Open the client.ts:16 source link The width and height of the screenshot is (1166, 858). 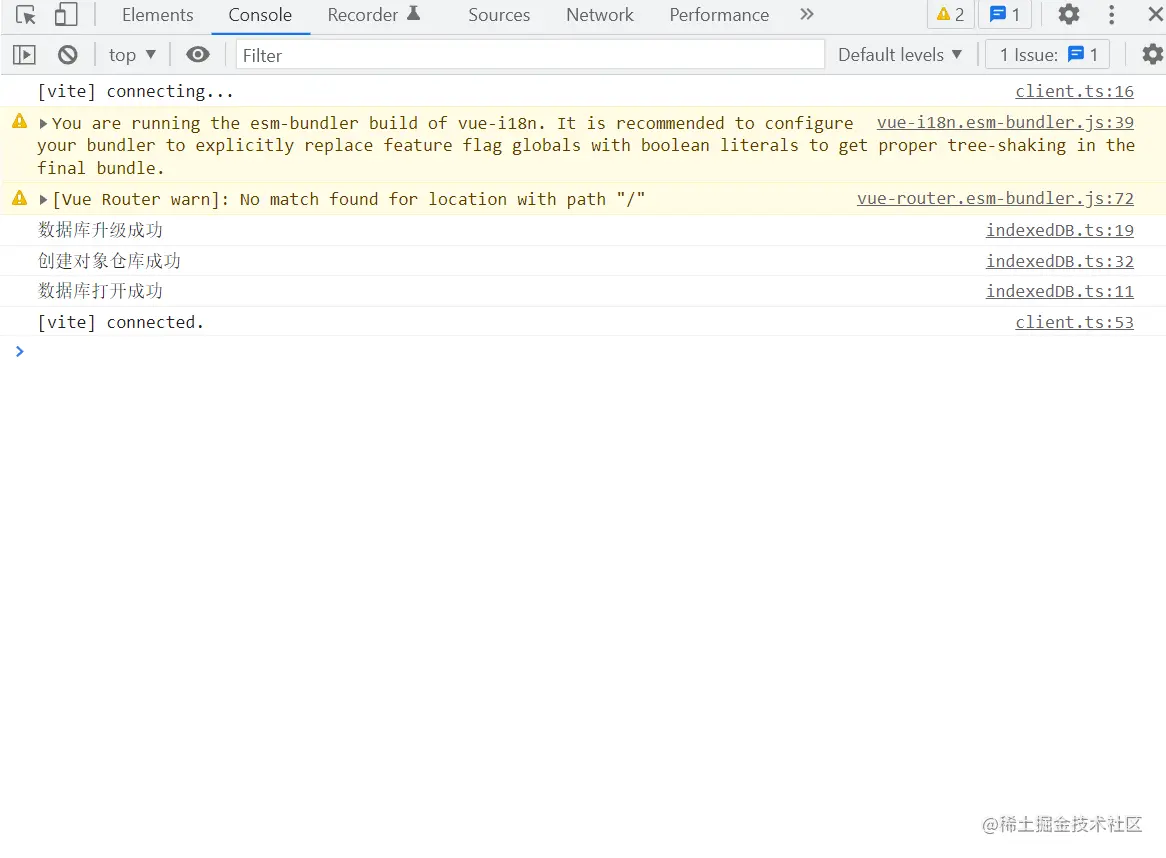click(1075, 91)
